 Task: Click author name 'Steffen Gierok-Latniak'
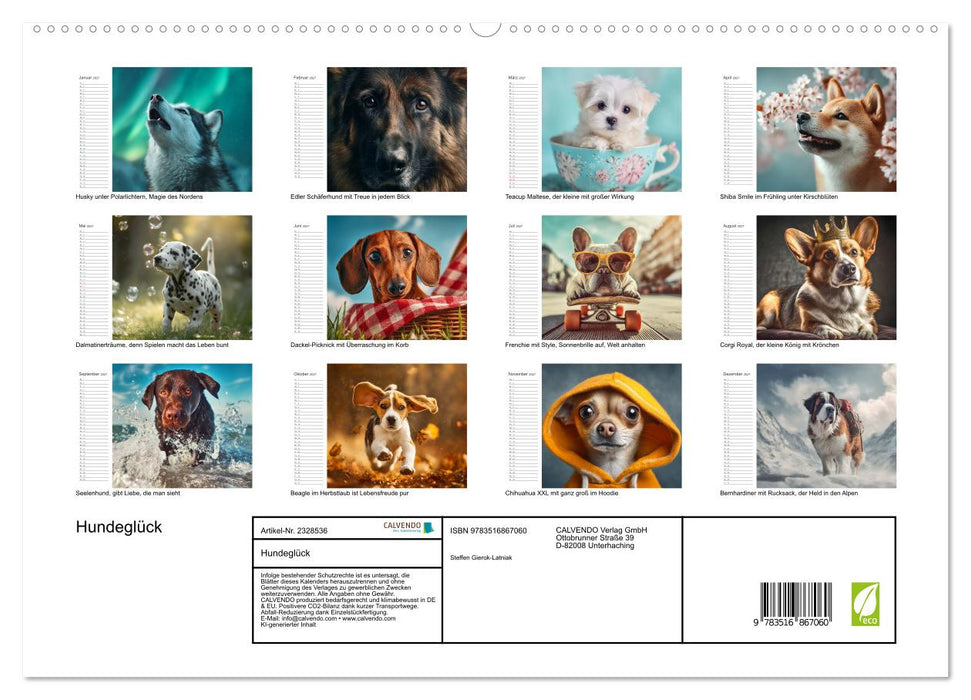pyautogui.click(x=481, y=558)
